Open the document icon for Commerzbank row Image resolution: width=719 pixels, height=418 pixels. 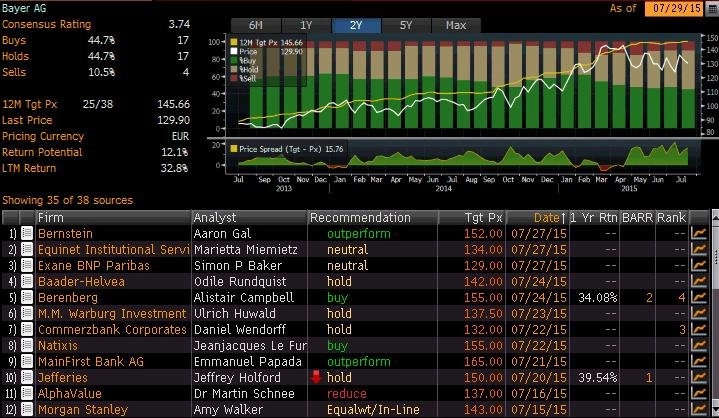tap(27, 330)
